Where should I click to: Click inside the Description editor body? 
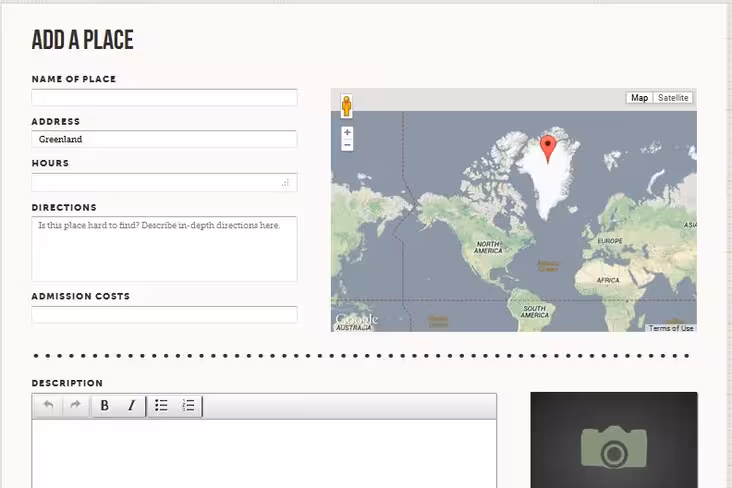[x=264, y=454]
